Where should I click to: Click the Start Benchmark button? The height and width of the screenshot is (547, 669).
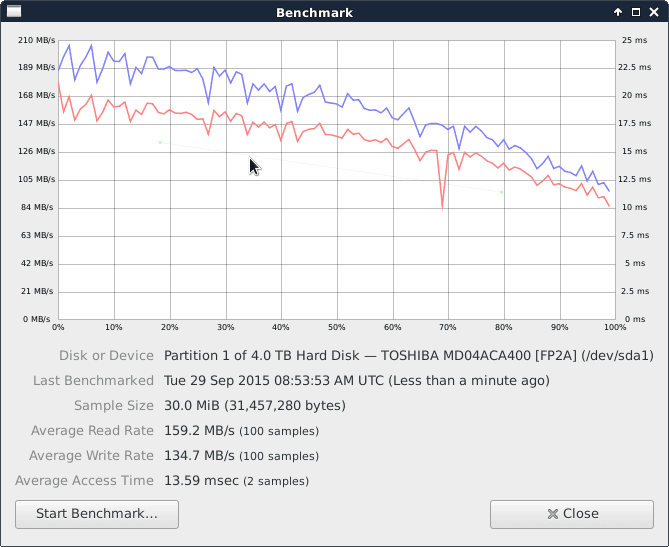click(x=97, y=514)
